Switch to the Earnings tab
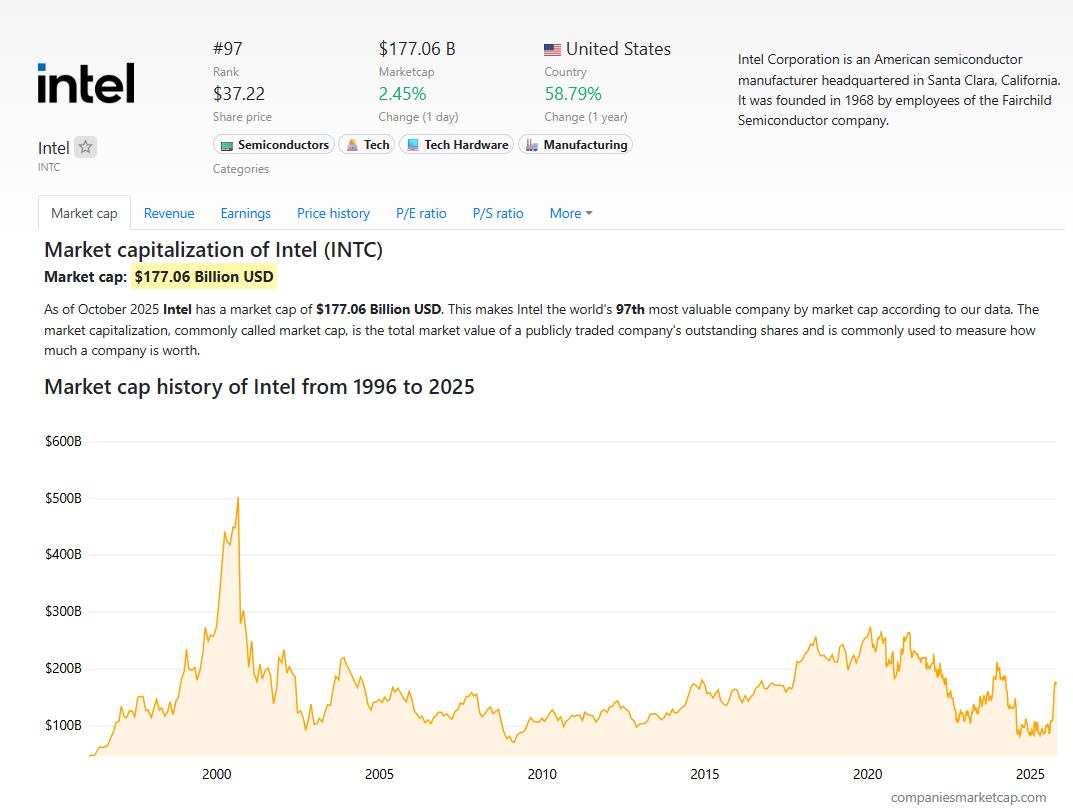This screenshot has width=1073, height=810. [x=246, y=213]
